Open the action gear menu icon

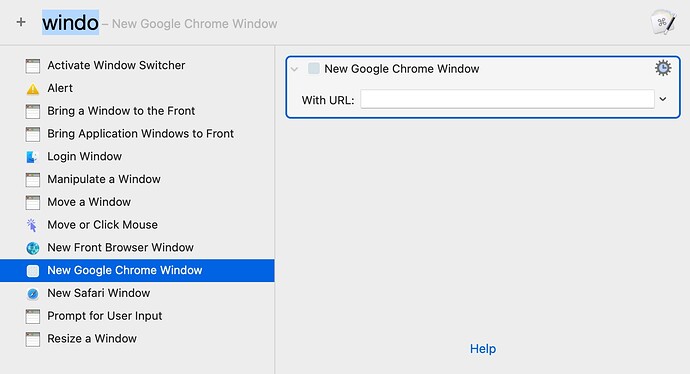663,68
